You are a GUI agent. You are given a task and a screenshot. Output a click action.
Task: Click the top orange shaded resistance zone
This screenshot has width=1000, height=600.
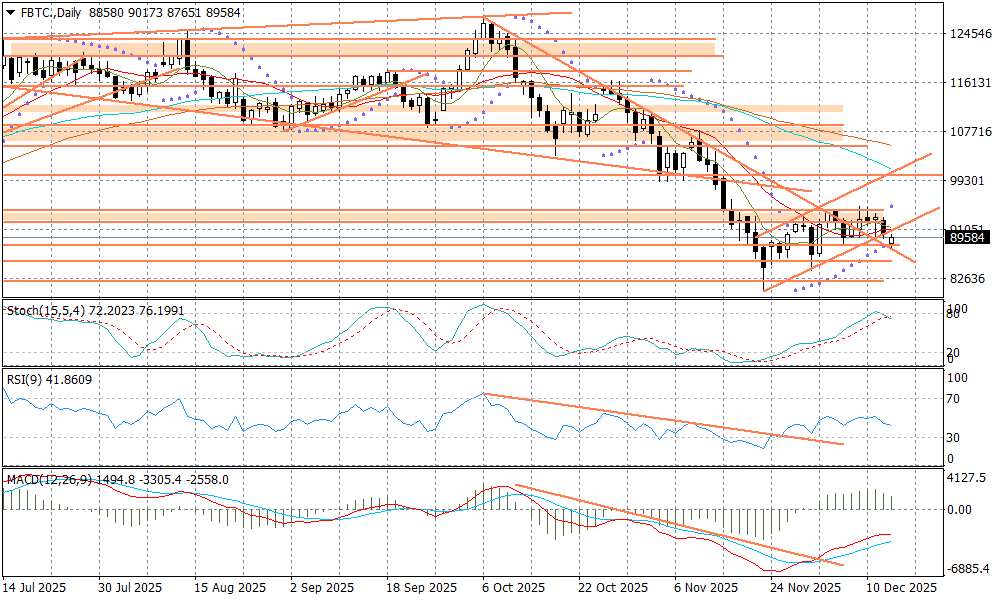360,47
